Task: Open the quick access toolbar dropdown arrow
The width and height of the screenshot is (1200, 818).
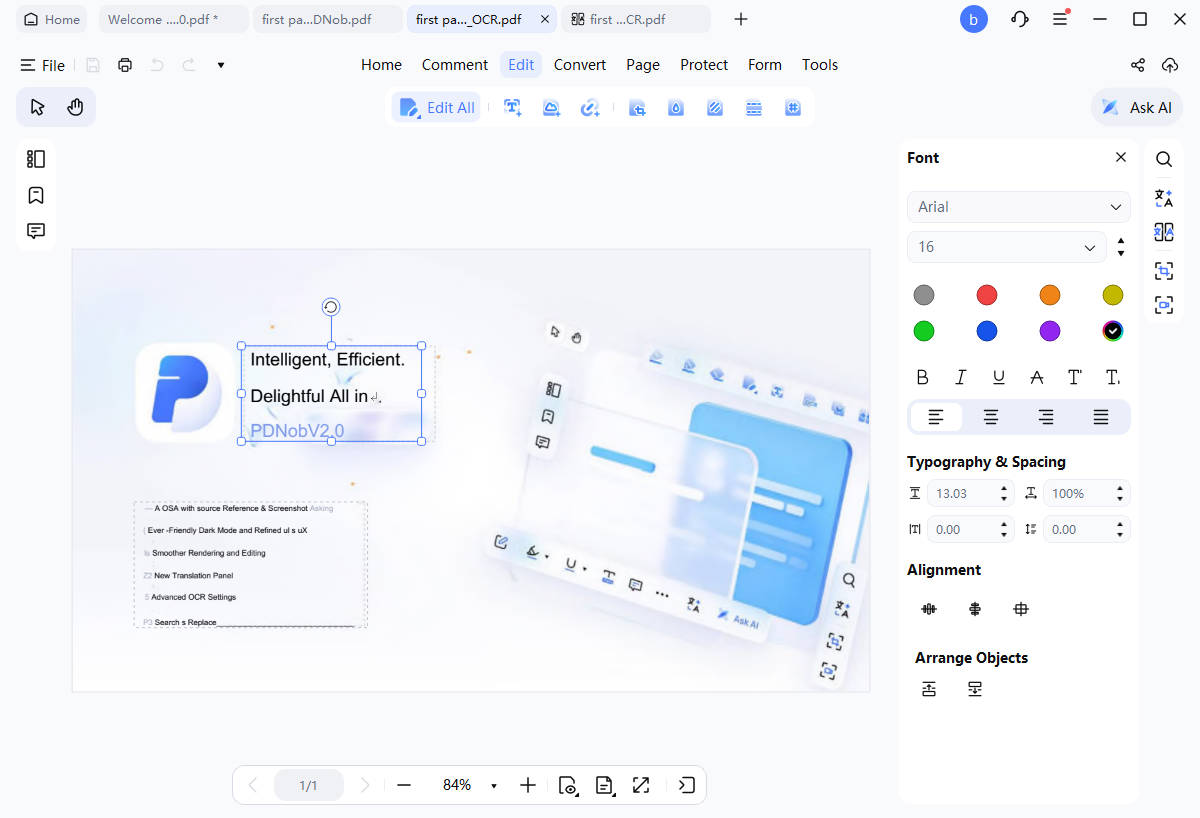Action: pyautogui.click(x=221, y=65)
